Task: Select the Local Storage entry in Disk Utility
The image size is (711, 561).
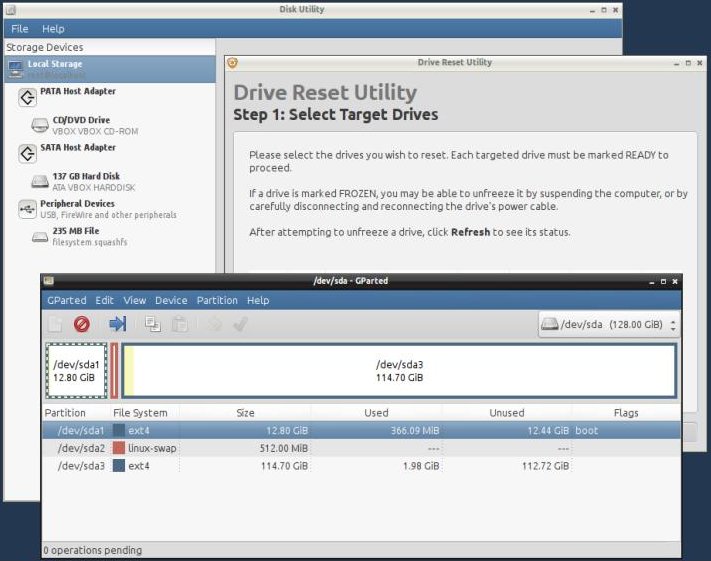Action: 110,69
